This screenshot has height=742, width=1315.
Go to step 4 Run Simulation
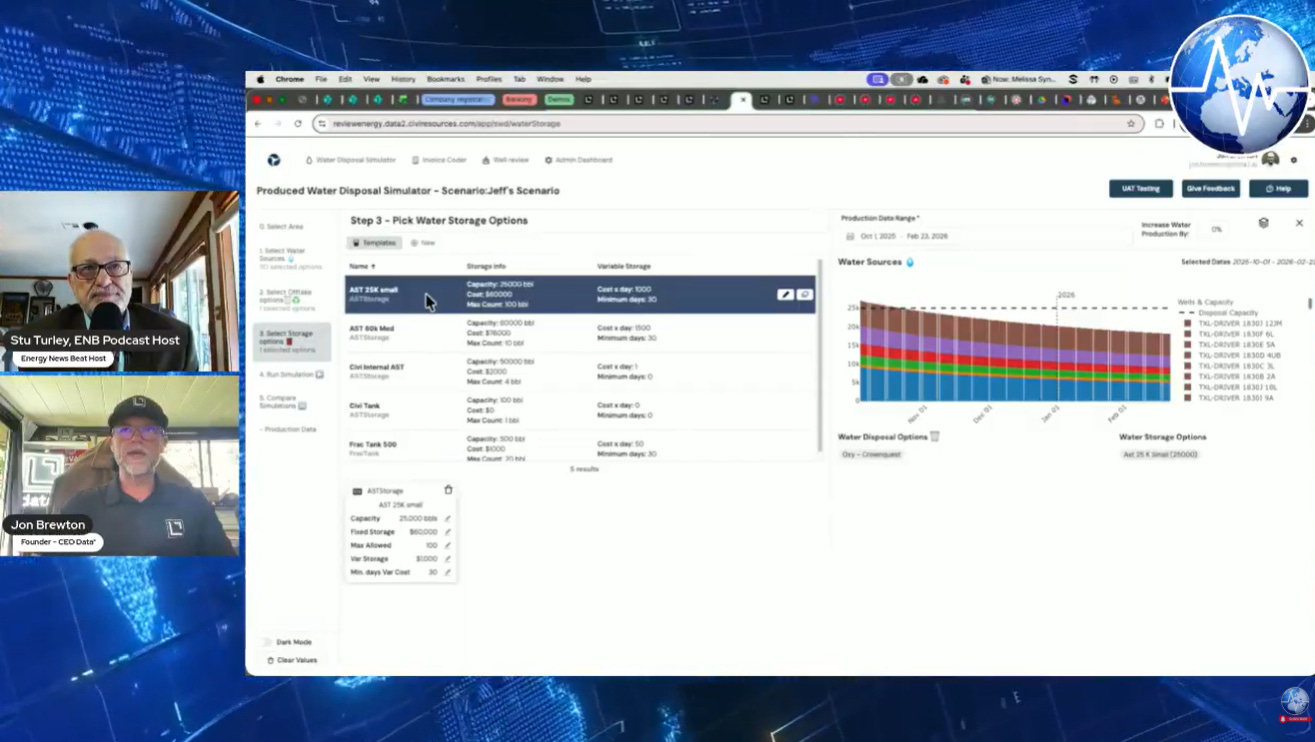pyautogui.click(x=292, y=374)
